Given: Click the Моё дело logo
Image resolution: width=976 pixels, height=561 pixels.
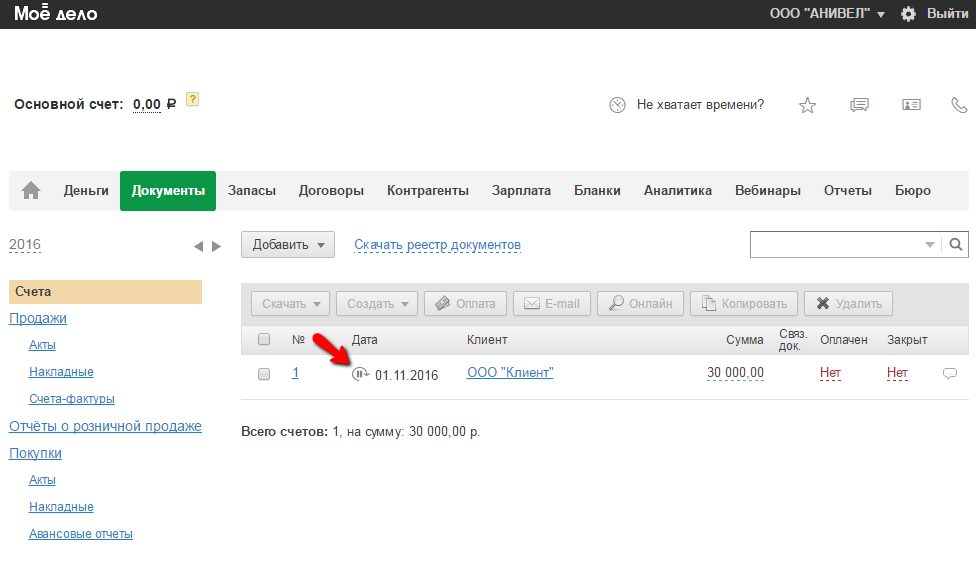Looking at the screenshot, I should [55, 13].
